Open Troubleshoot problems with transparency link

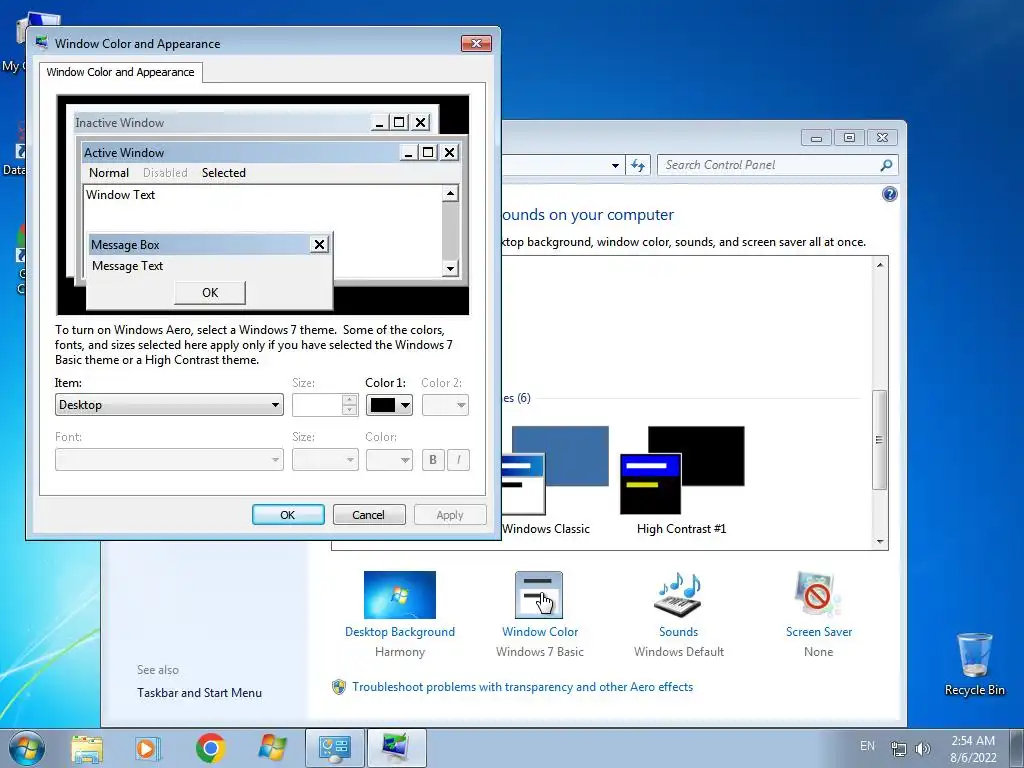point(522,687)
